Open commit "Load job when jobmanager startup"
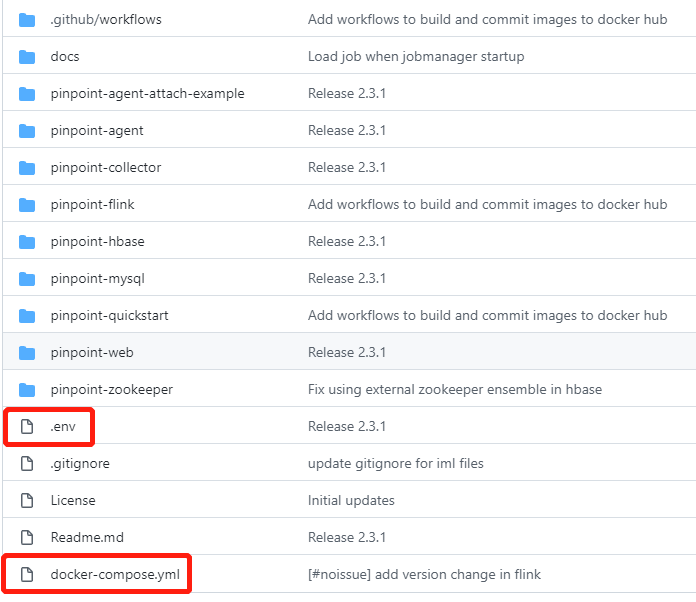 tap(416, 57)
